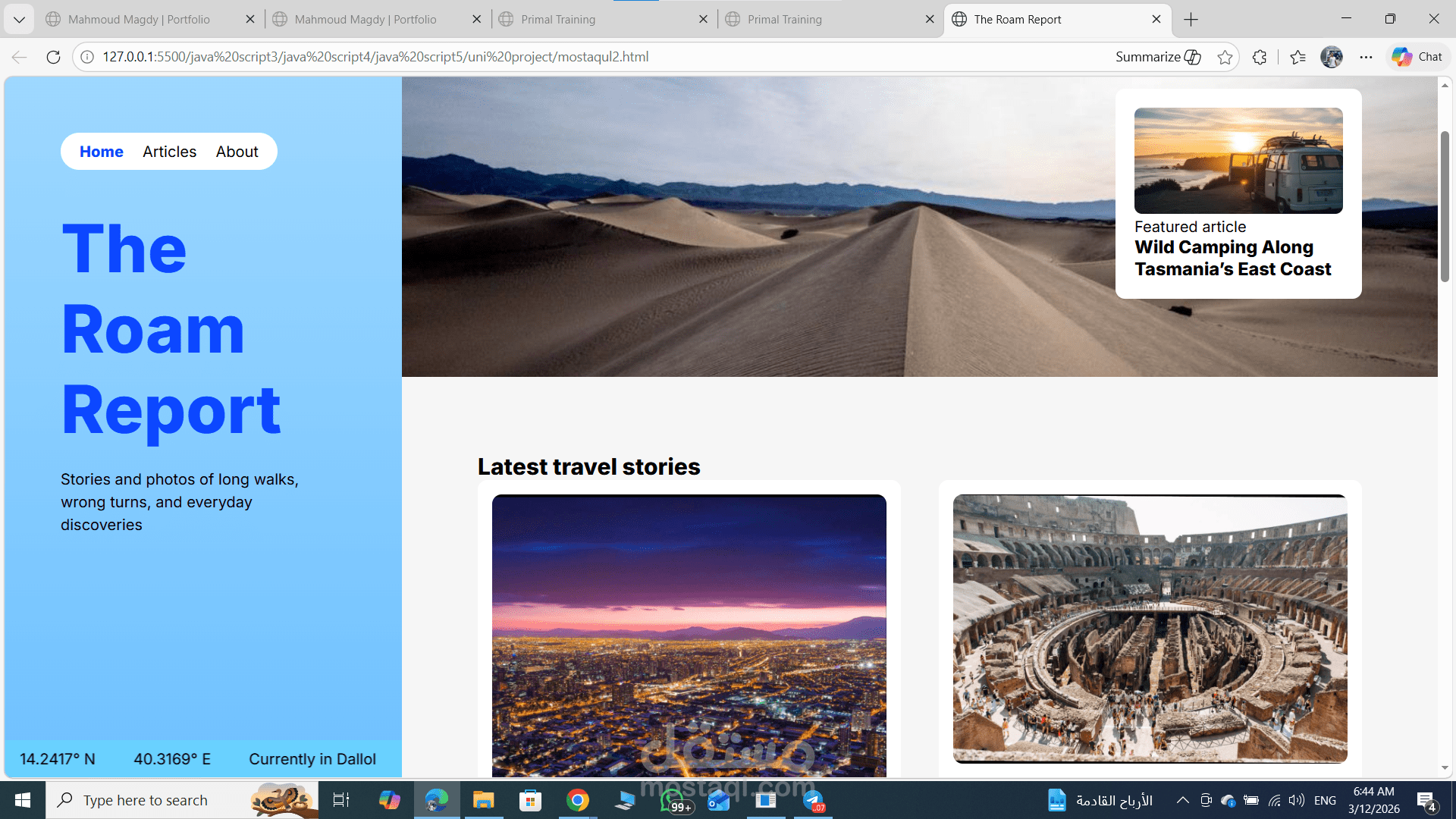The width and height of the screenshot is (1456, 819).
Task: Open WhatsApp from the taskbar
Action: [x=672, y=799]
